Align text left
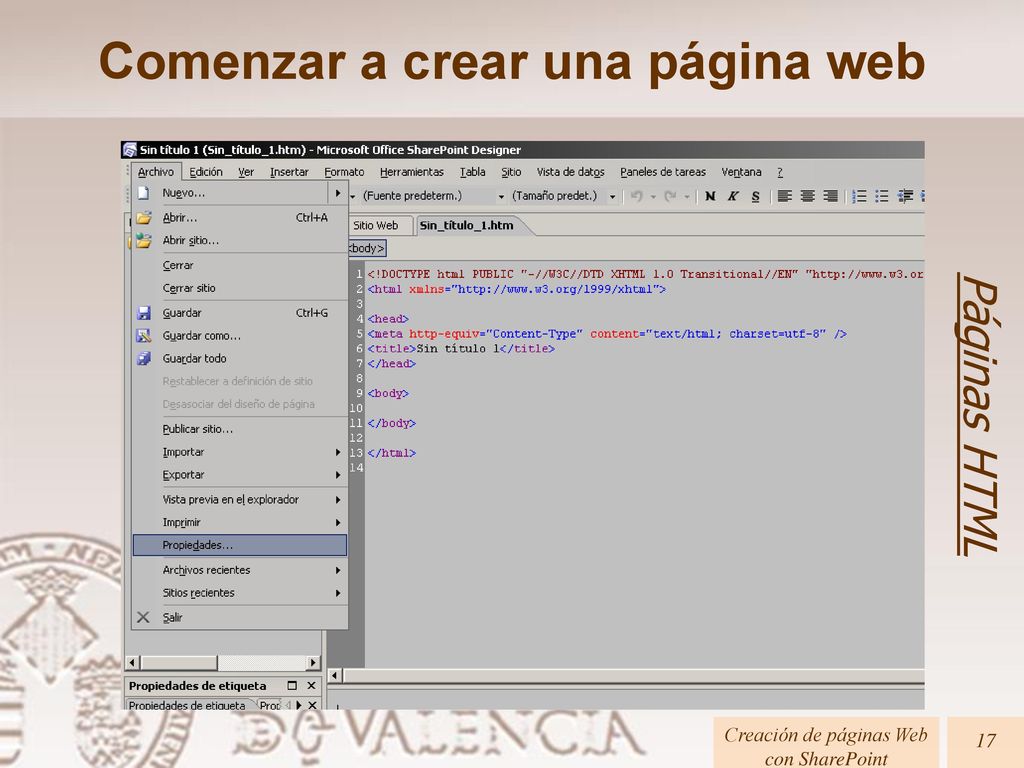Image resolution: width=1024 pixels, height=768 pixels. 784,196
